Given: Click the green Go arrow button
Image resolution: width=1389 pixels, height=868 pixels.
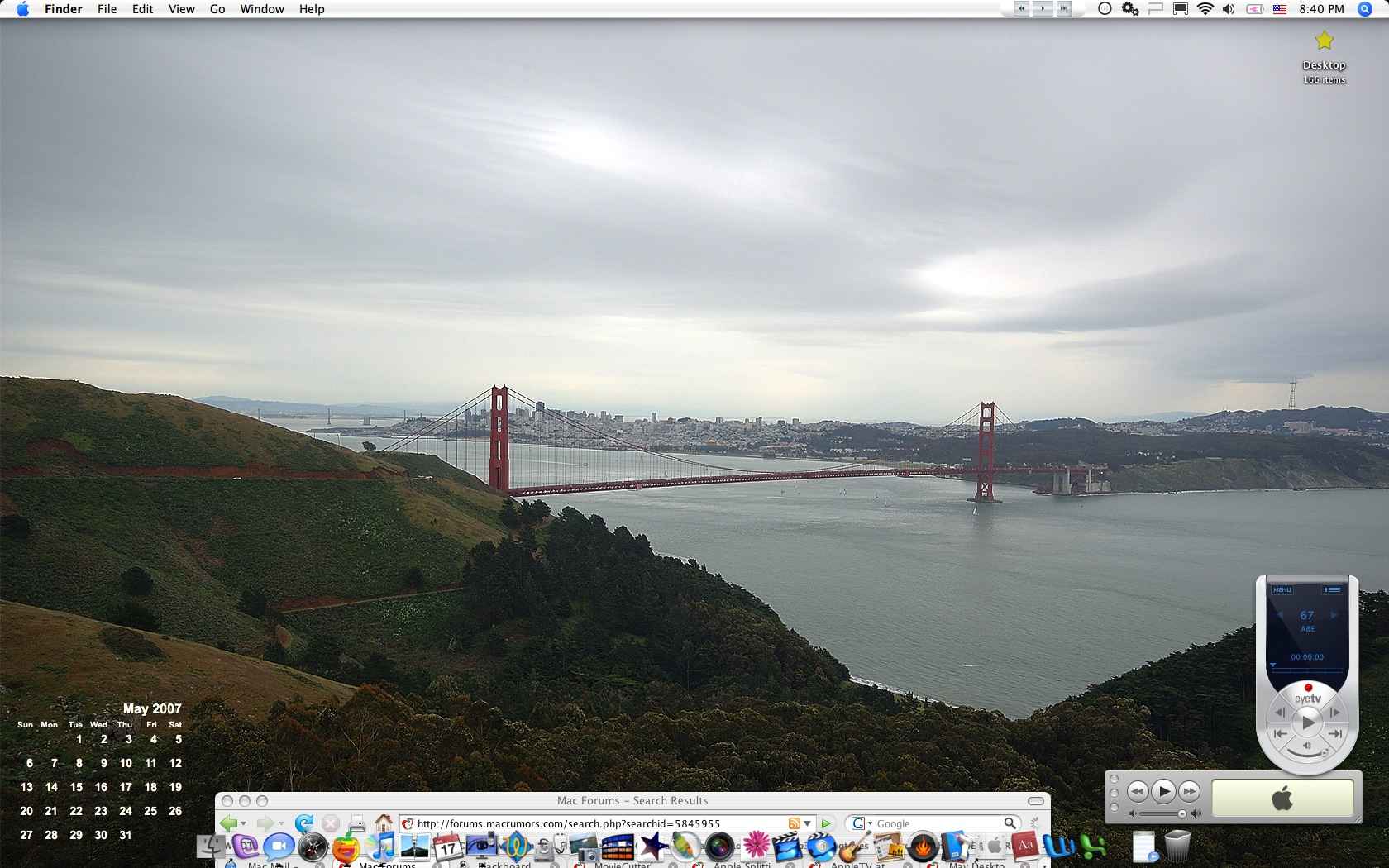Looking at the screenshot, I should point(825,823).
